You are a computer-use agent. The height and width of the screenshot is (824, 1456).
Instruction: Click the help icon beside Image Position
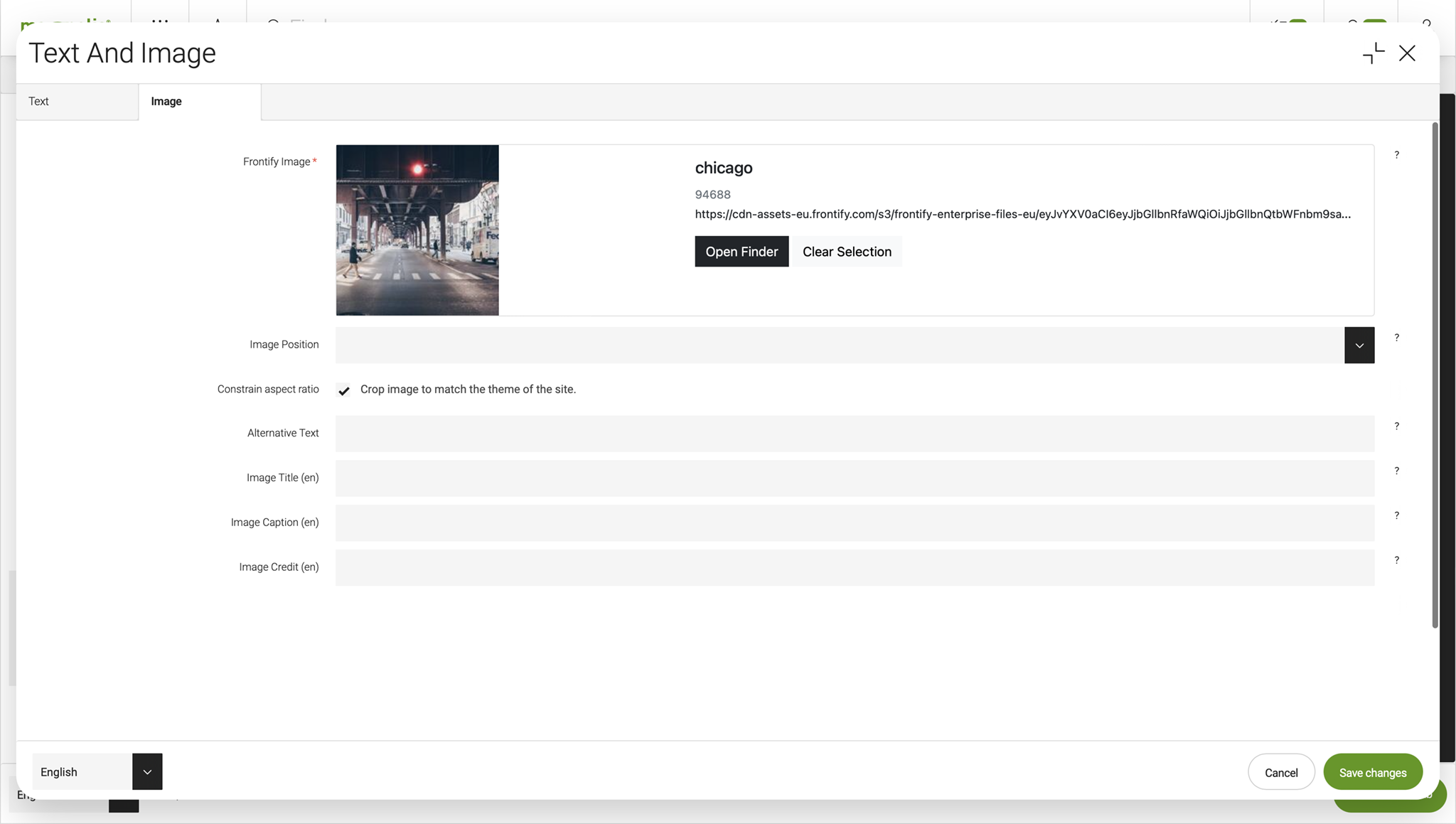pyautogui.click(x=1396, y=338)
